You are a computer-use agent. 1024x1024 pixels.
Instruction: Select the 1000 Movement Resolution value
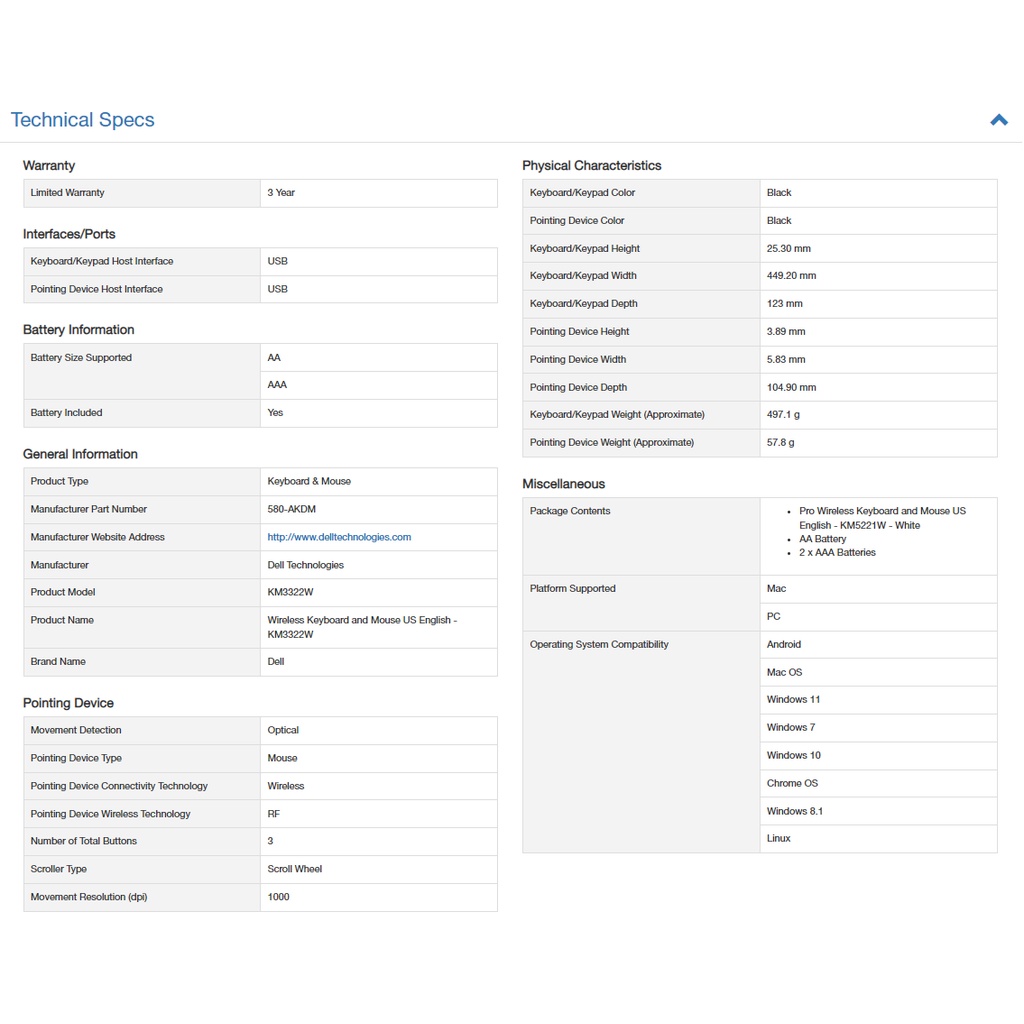pyautogui.click(x=278, y=897)
